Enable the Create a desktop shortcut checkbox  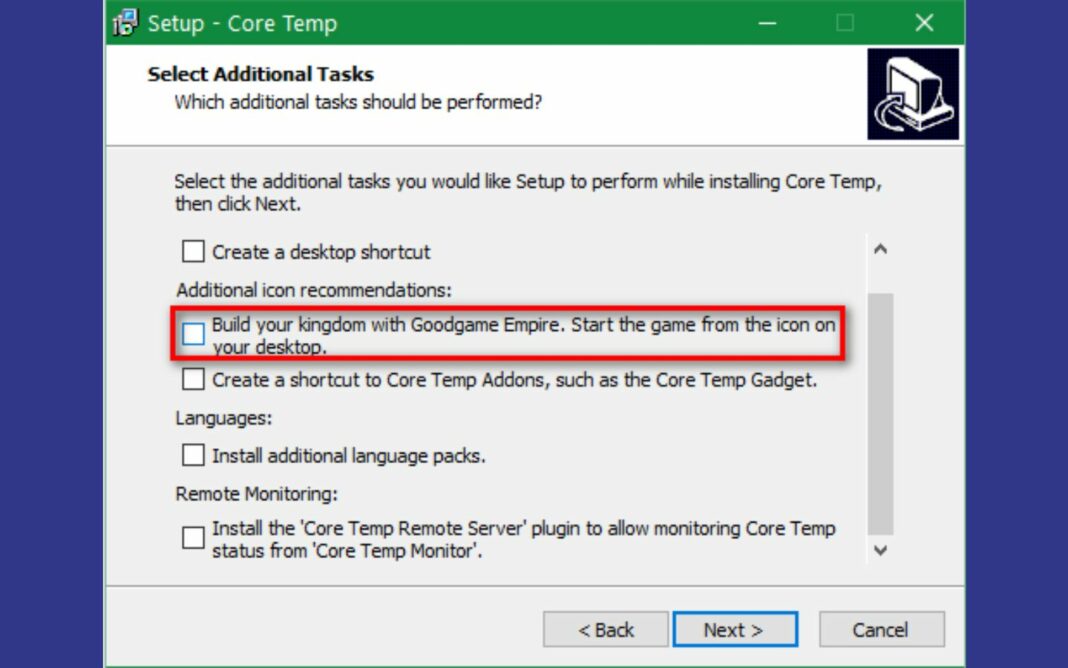tap(193, 252)
